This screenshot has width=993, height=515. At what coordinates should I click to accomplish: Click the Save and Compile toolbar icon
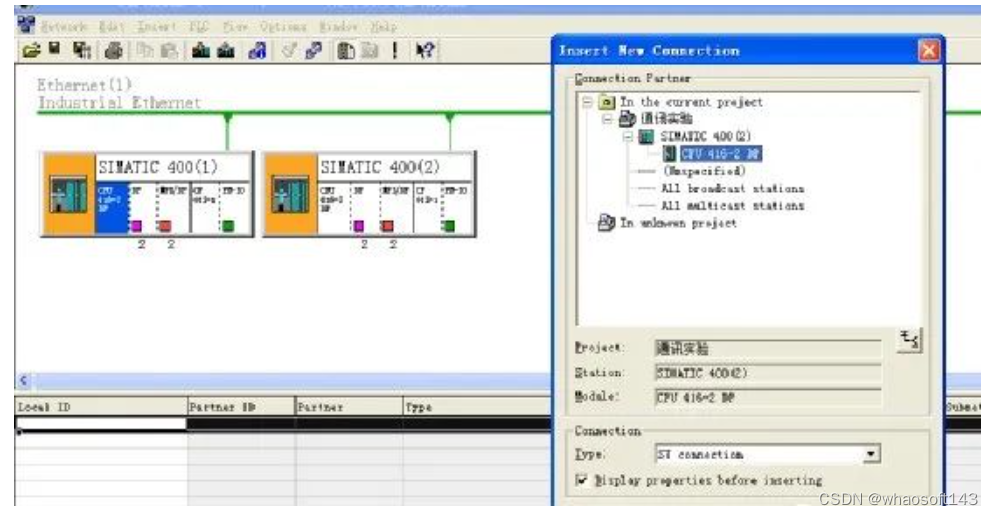pos(82,50)
